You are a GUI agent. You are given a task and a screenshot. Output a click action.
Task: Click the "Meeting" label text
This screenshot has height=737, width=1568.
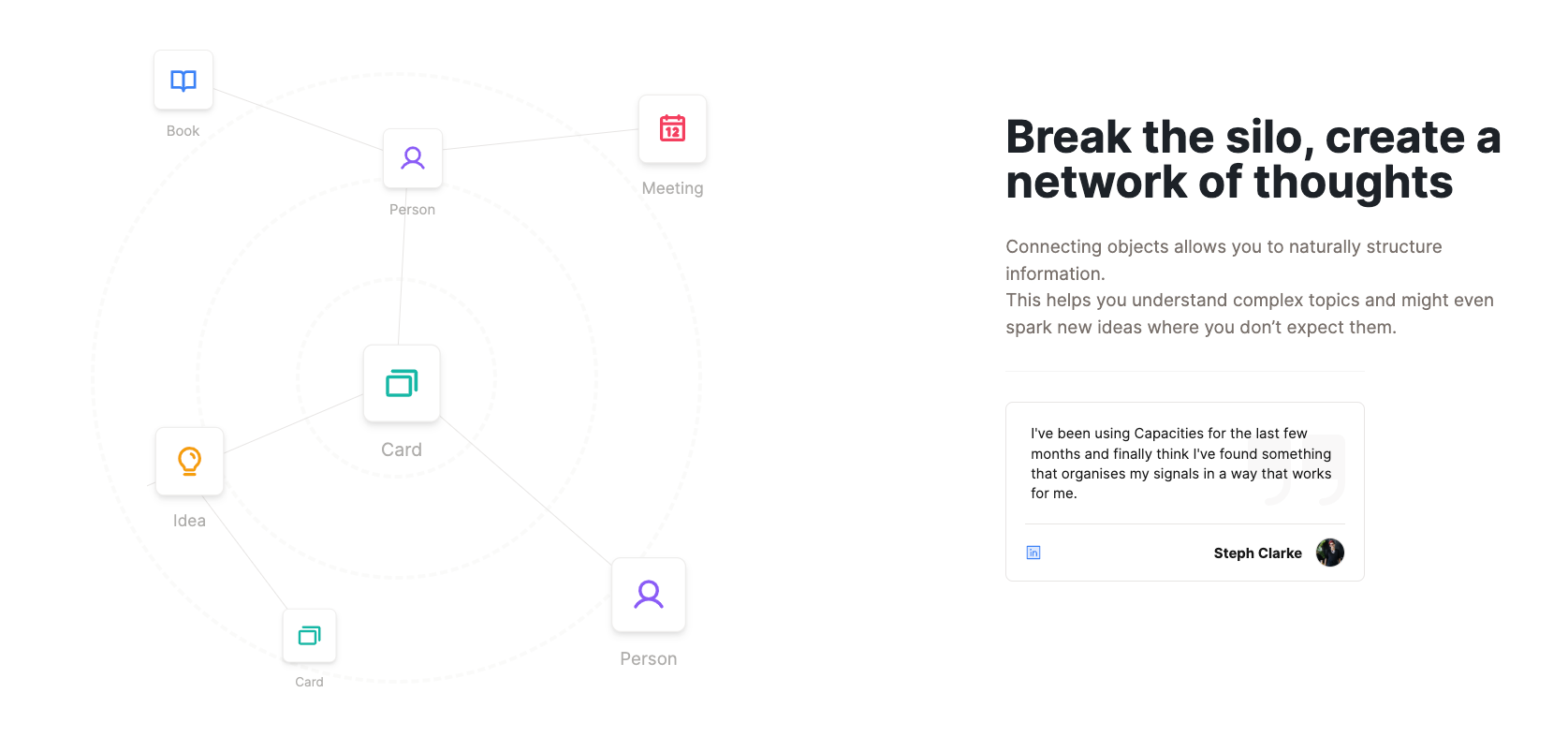(x=672, y=188)
